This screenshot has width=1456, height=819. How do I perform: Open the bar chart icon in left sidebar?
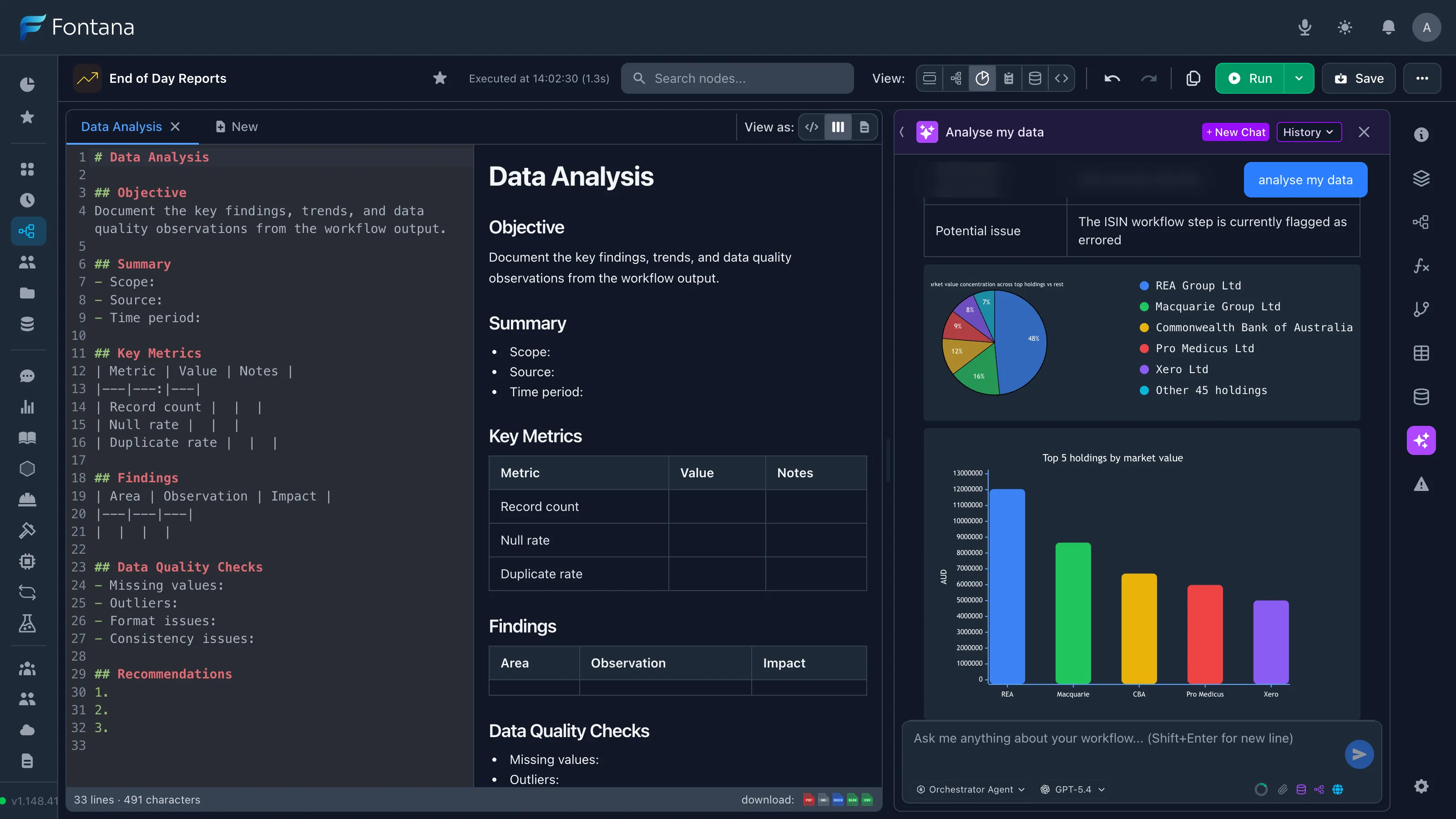pos(27,407)
